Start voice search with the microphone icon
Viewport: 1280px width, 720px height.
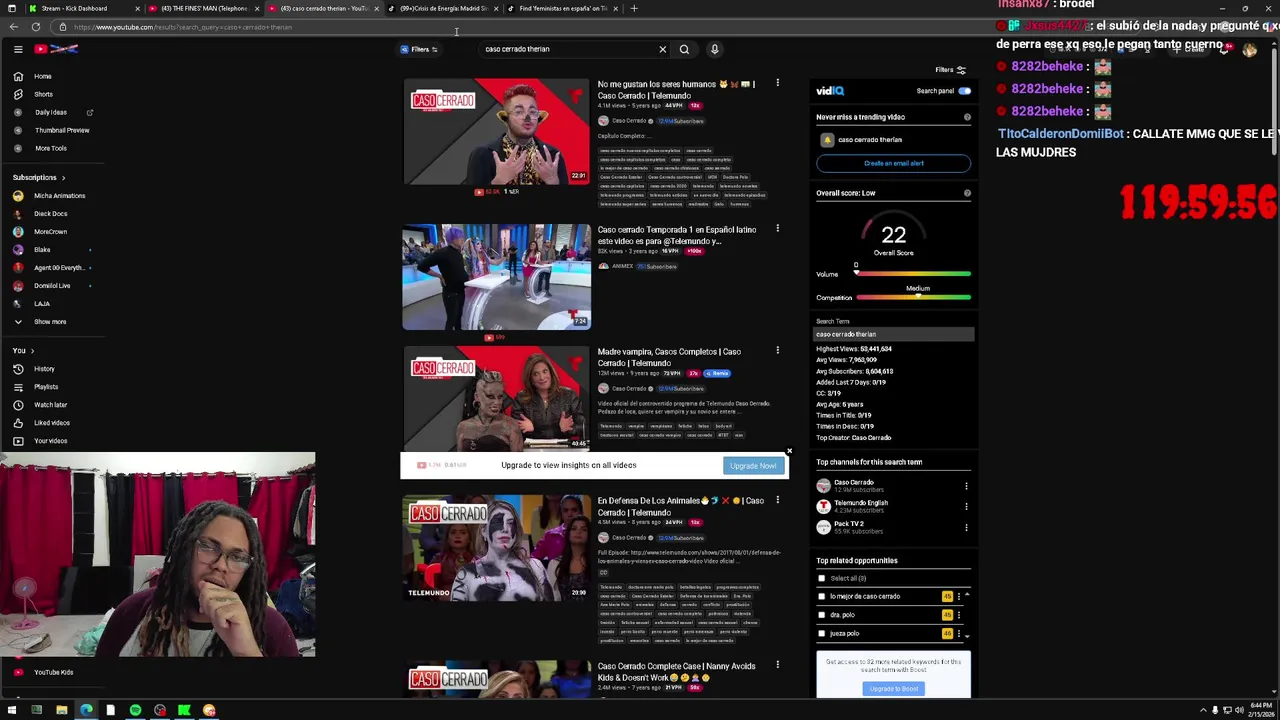point(714,49)
